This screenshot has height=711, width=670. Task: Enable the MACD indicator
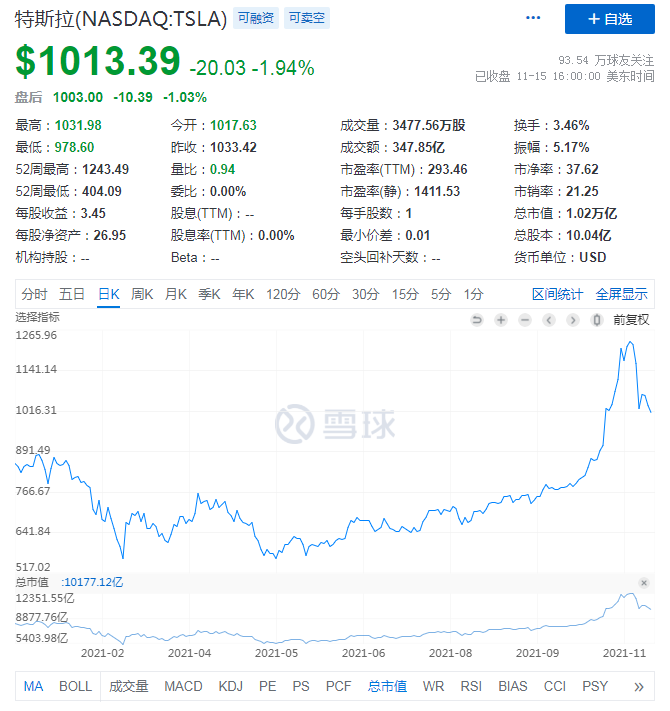[183, 686]
